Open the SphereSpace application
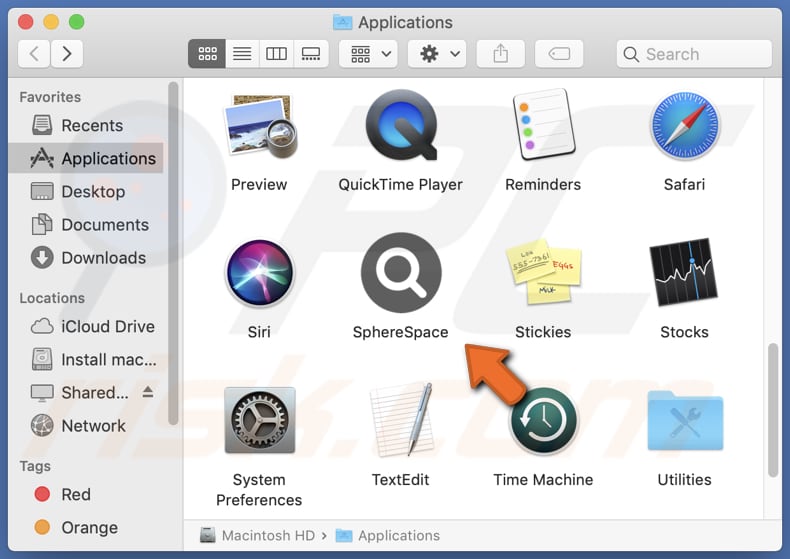The height and width of the screenshot is (559, 790). point(400,274)
